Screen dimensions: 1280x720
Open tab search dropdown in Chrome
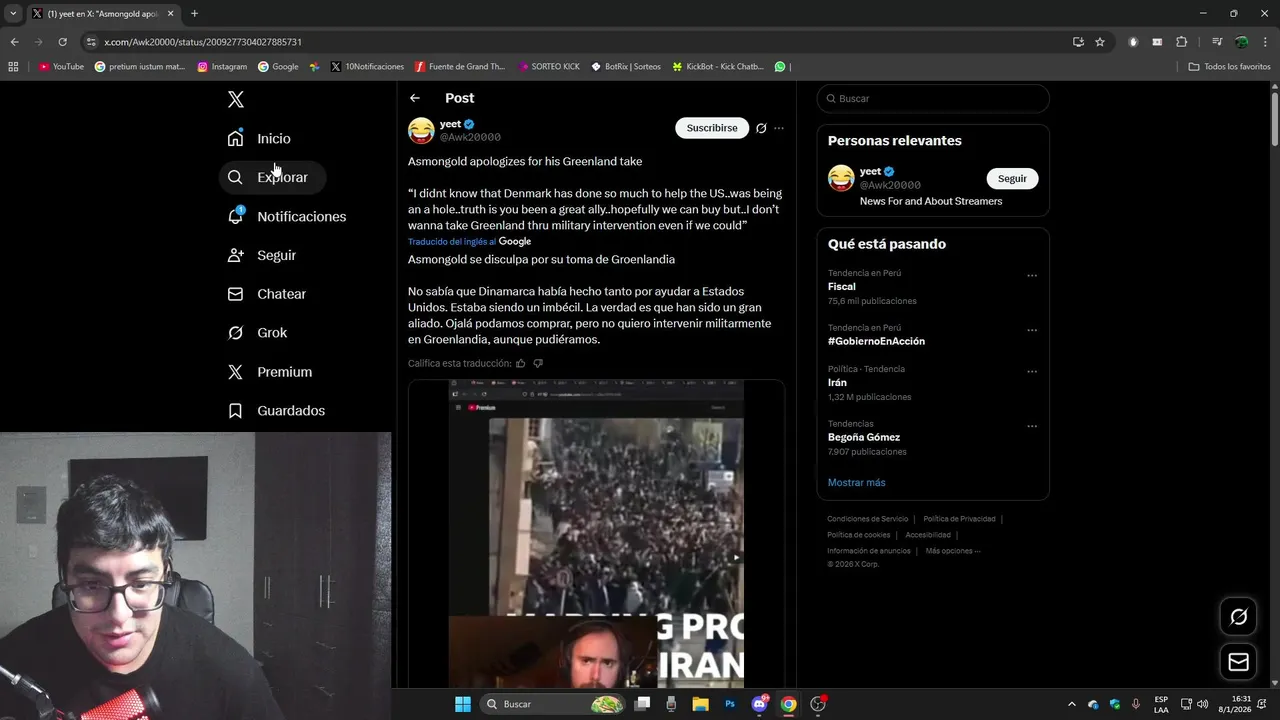point(13,14)
